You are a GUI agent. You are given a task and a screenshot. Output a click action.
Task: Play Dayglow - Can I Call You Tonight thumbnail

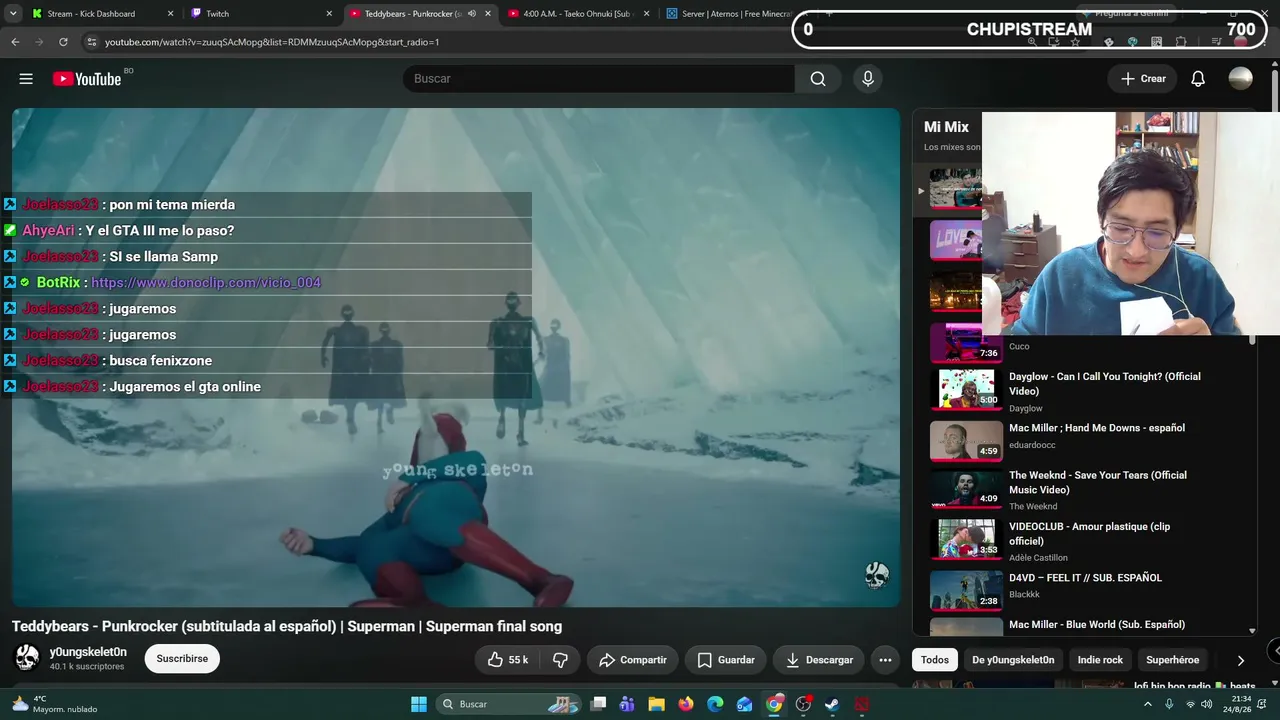966,390
